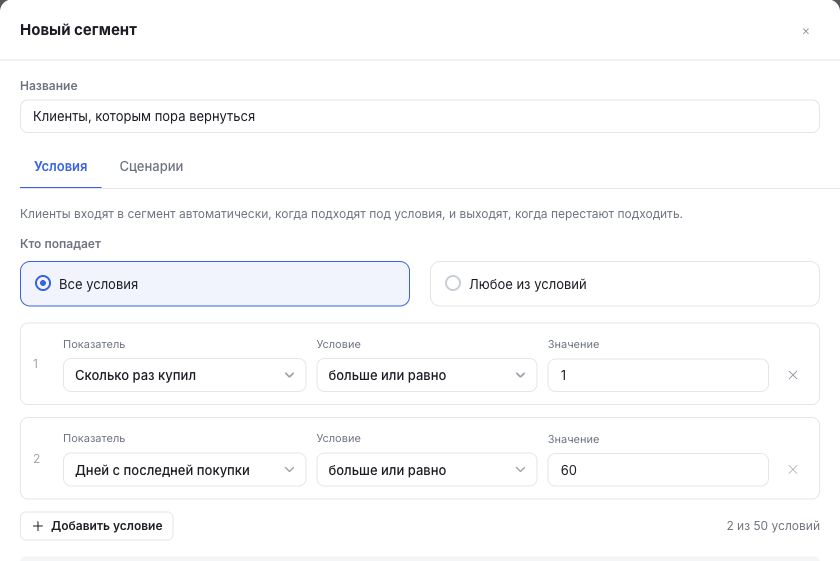Remove condition 1 with its X icon
This screenshot has width=840, height=561.
point(793,375)
